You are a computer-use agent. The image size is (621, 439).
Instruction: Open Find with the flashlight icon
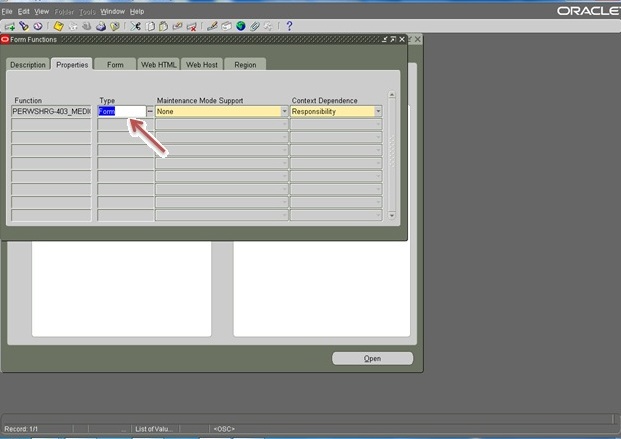24,26
